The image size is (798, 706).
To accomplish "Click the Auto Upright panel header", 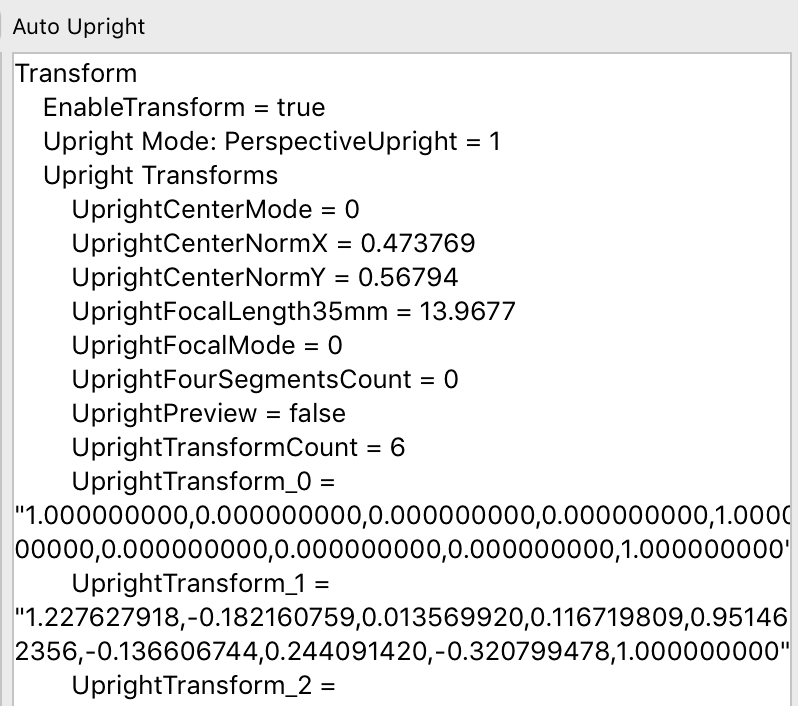I will pos(79,27).
